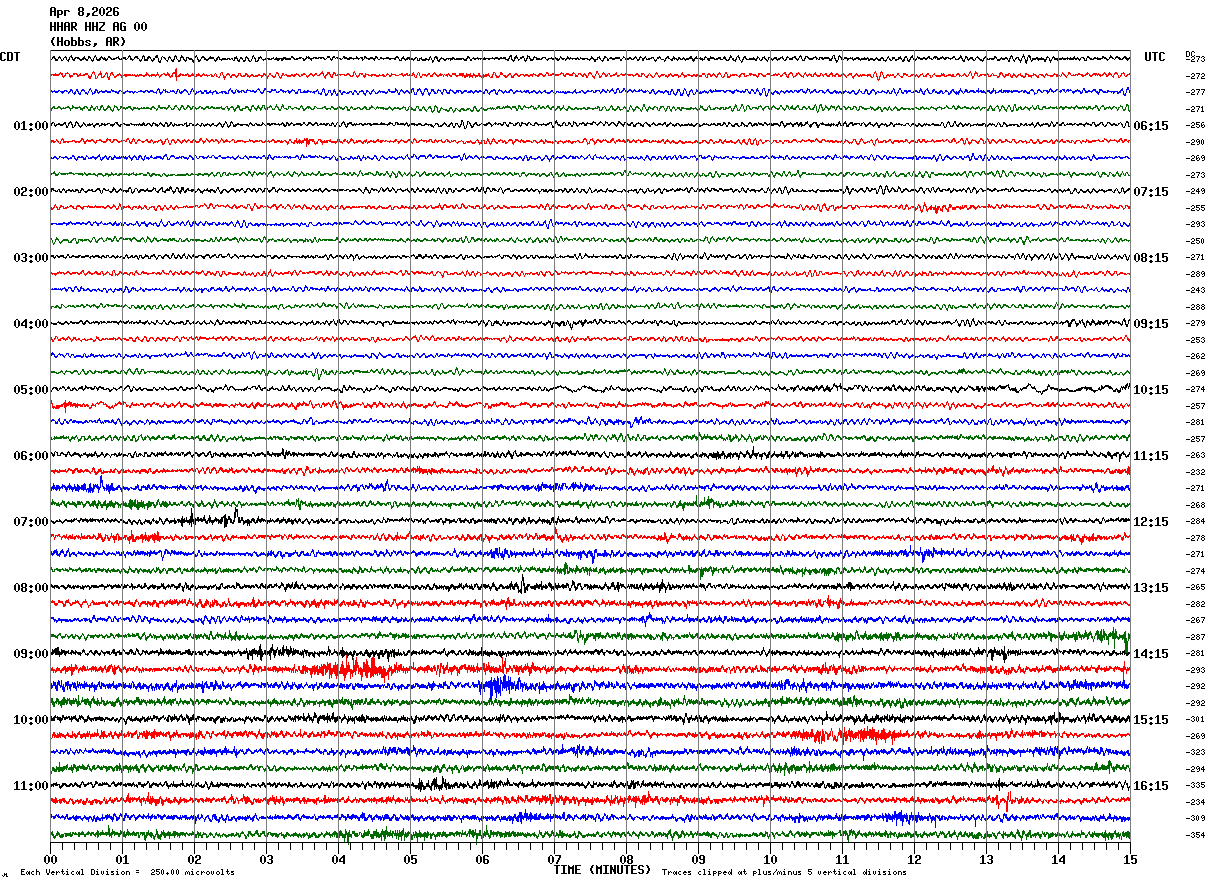Screen dimensions: 1210x886
Task: Click the '05:00' CDT time label
Action: click(31, 390)
